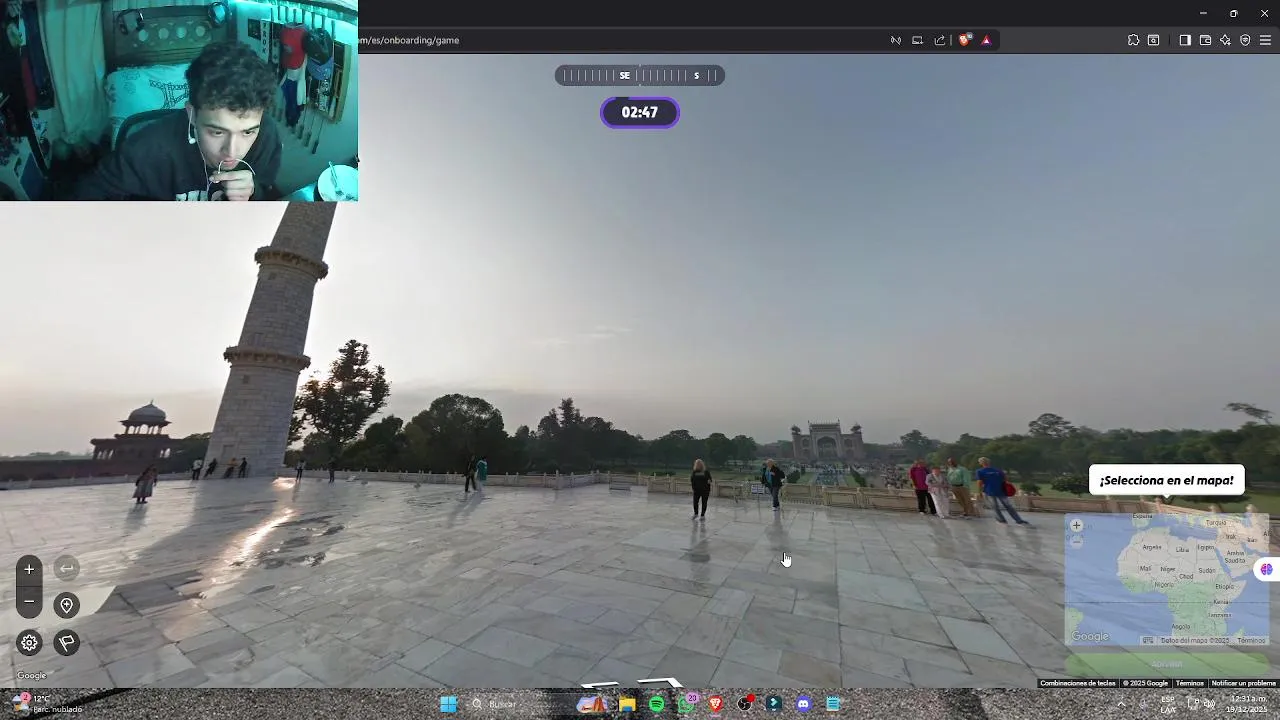Open Leo AI sparkle icon

point(1225,40)
